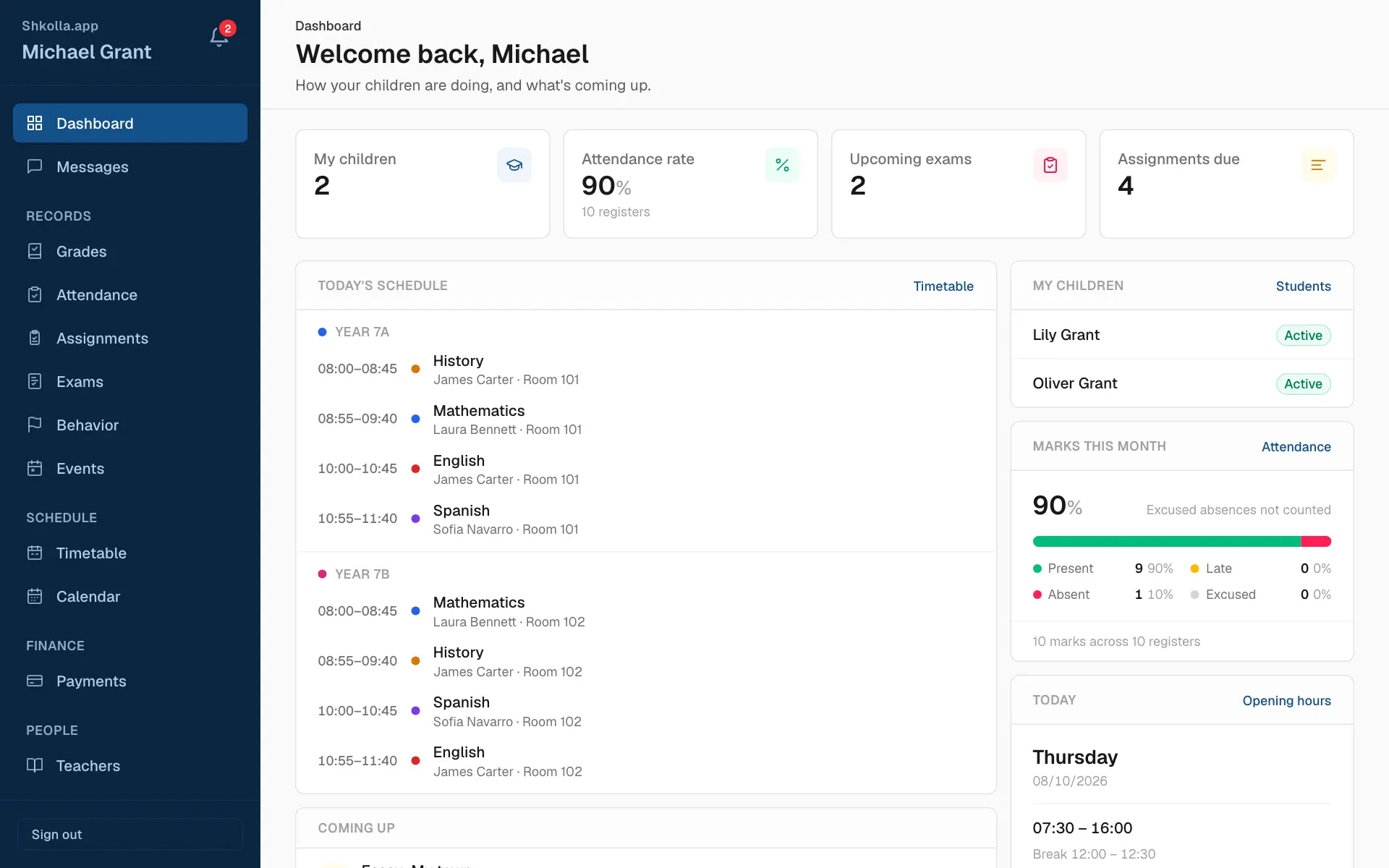Click the '10 marks across 10 registers' text
1389x868 pixels.
pyautogui.click(x=1116, y=641)
